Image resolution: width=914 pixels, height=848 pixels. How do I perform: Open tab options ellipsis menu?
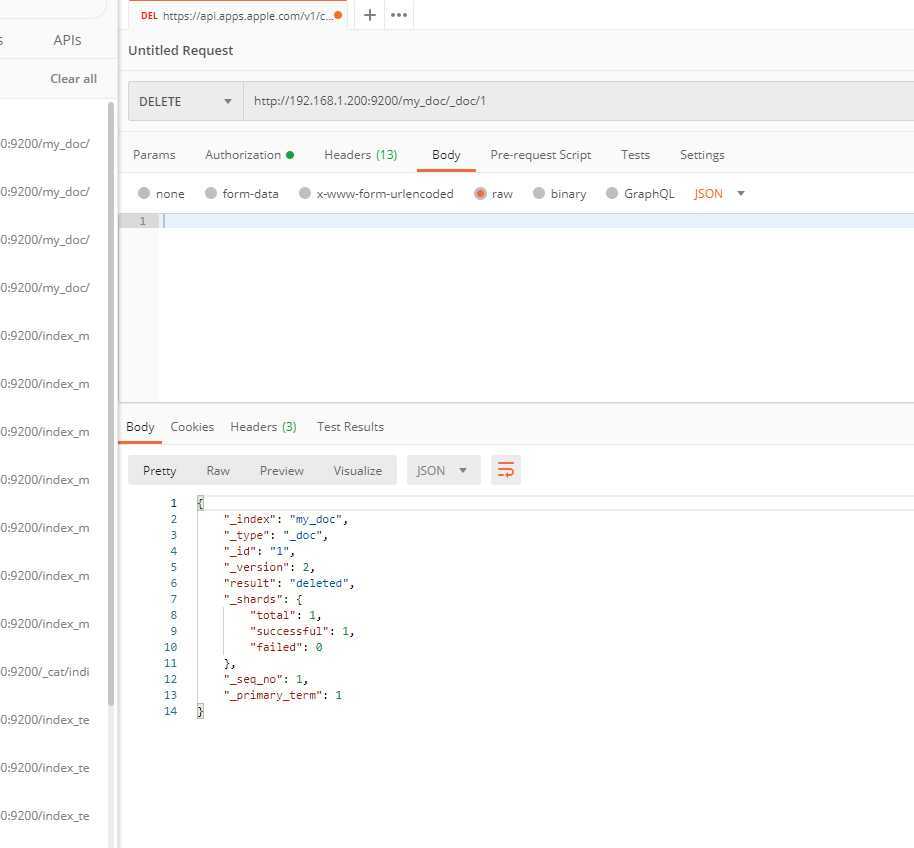click(399, 15)
